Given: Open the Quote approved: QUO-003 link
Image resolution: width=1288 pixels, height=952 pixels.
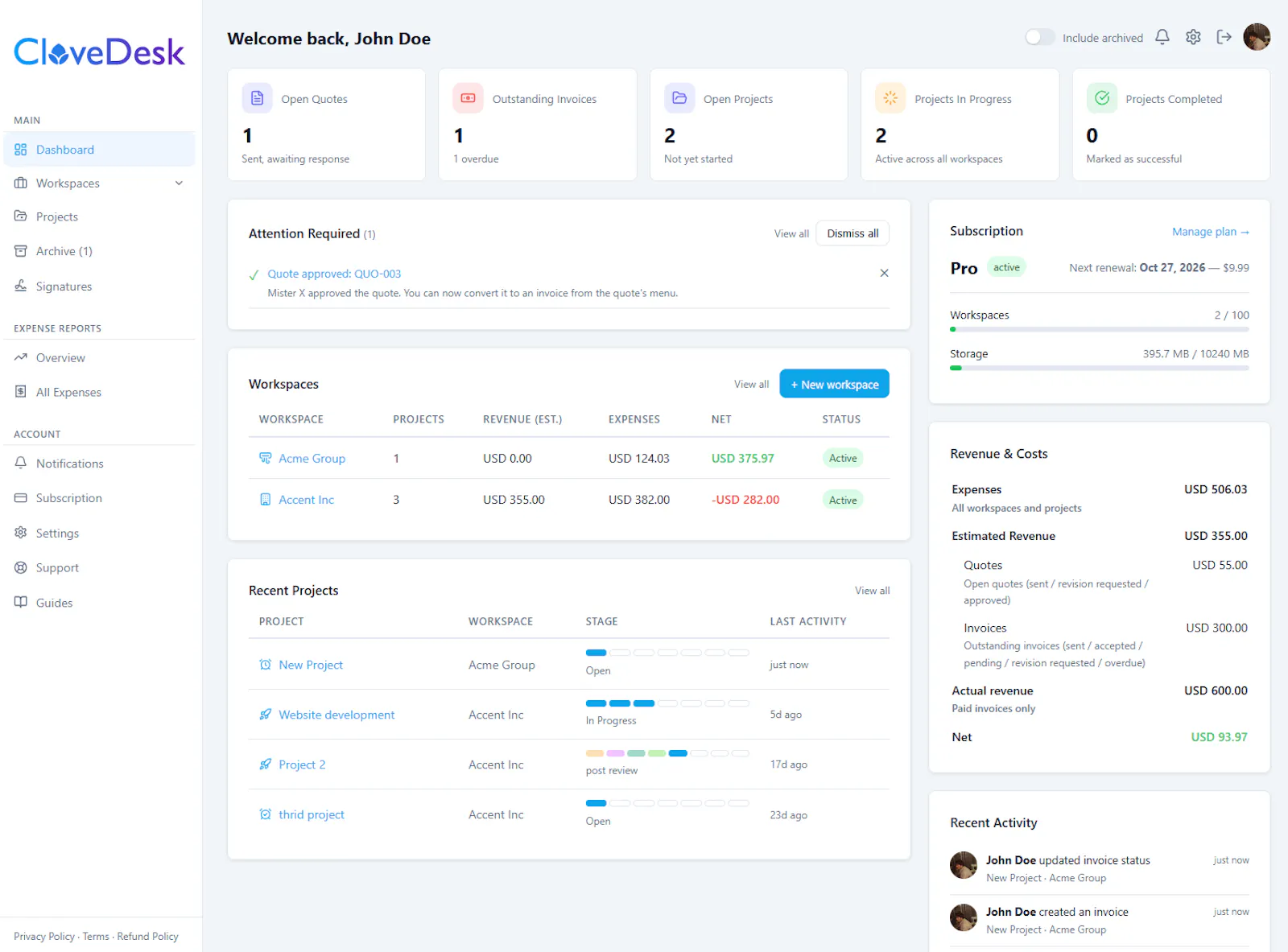Looking at the screenshot, I should [x=334, y=274].
